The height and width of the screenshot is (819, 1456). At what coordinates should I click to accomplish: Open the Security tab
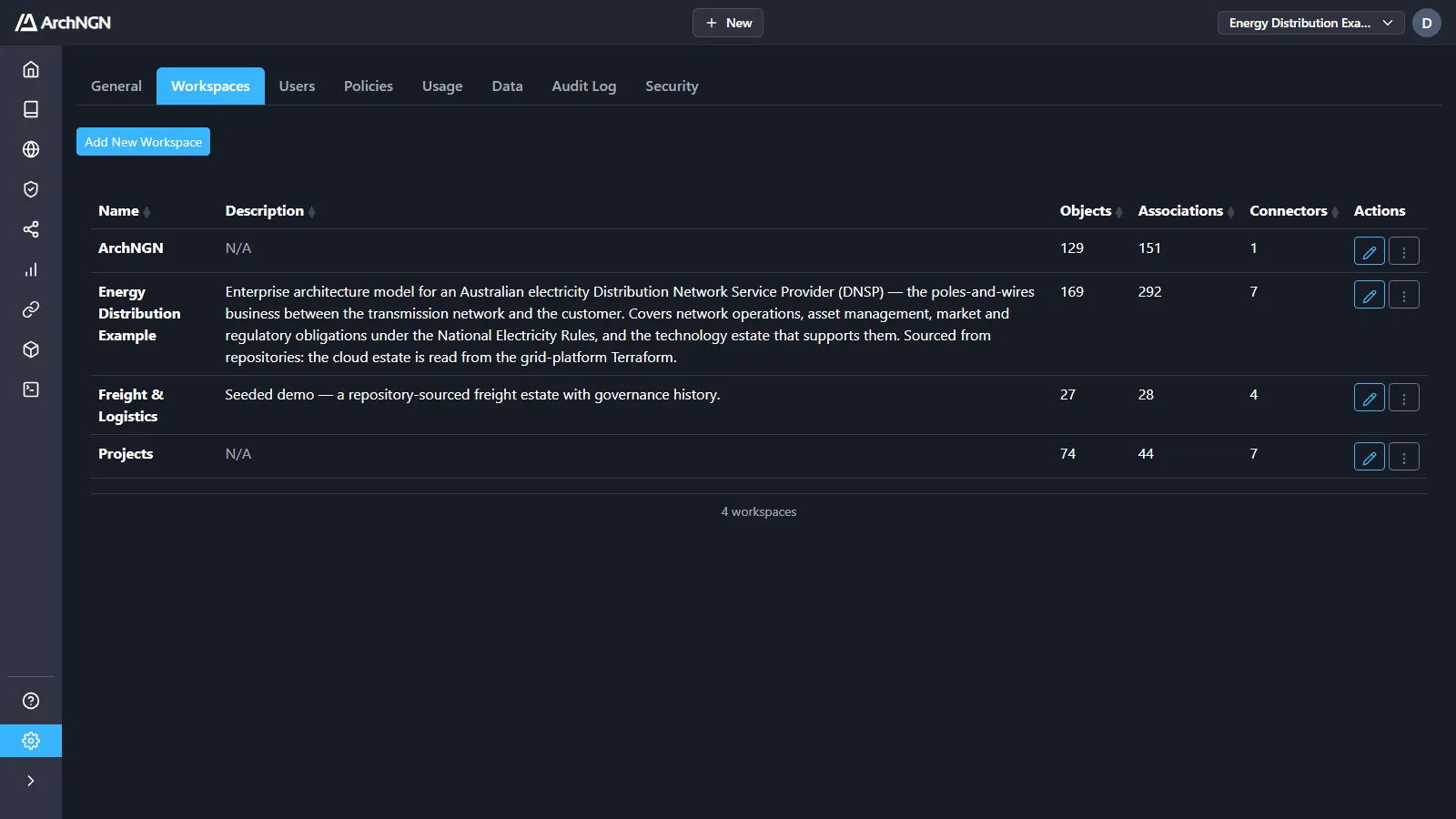pos(672,86)
